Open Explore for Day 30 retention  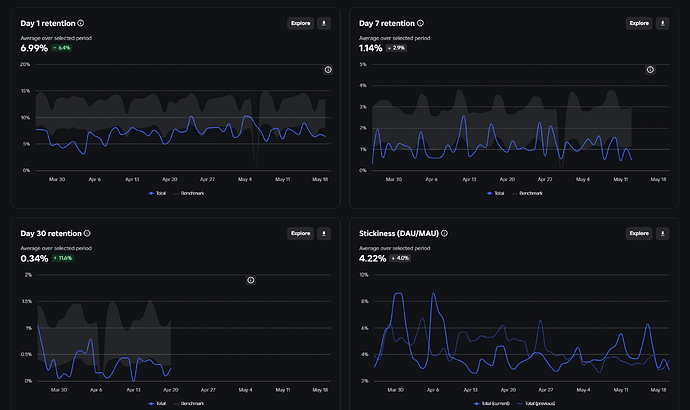pos(301,234)
